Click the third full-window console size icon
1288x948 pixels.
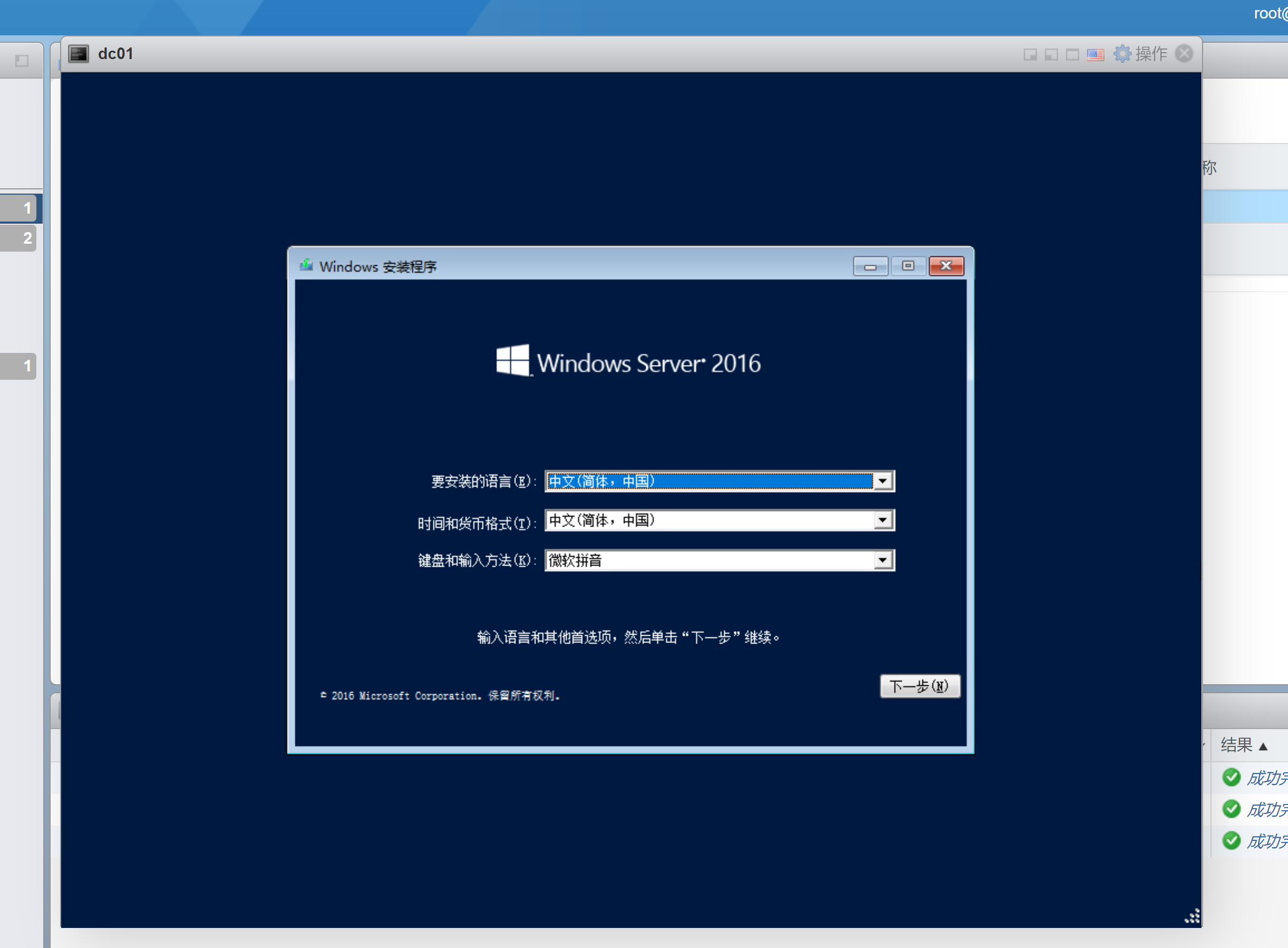point(1072,54)
